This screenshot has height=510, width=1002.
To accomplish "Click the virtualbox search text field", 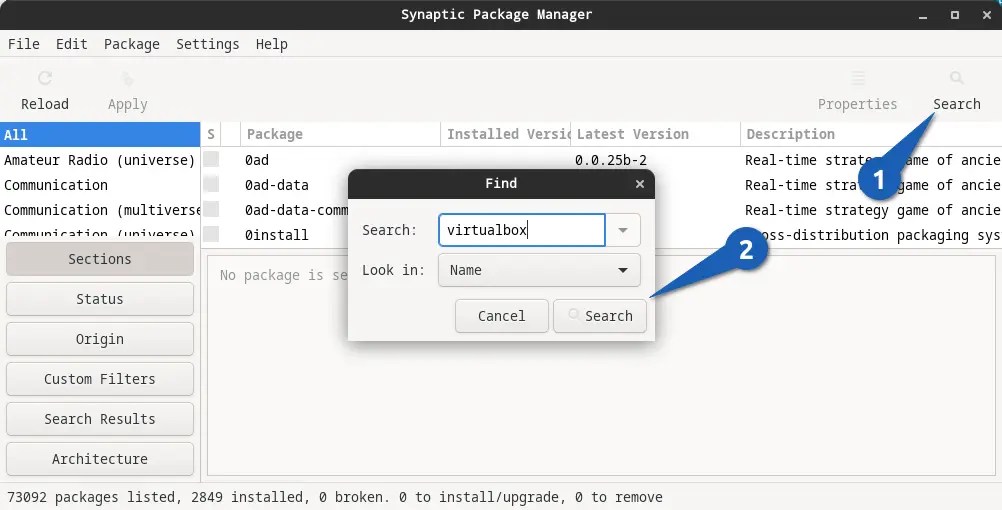I will click(521, 230).
